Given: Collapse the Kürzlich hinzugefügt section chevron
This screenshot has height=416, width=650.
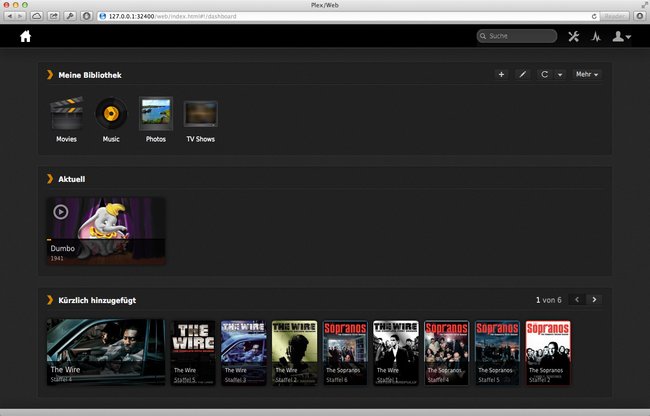Looking at the screenshot, I should point(50,300).
